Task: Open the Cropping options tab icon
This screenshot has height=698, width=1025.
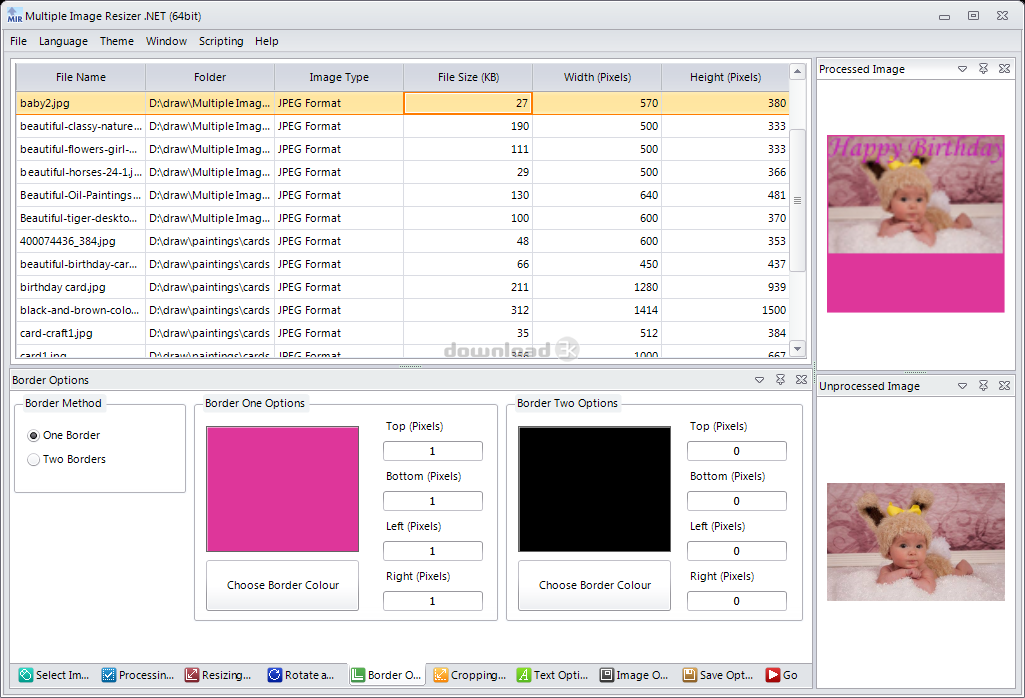Action: [441, 675]
